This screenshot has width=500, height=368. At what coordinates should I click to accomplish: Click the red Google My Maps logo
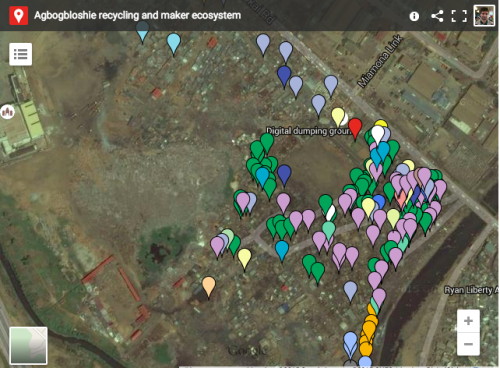[x=19, y=16]
